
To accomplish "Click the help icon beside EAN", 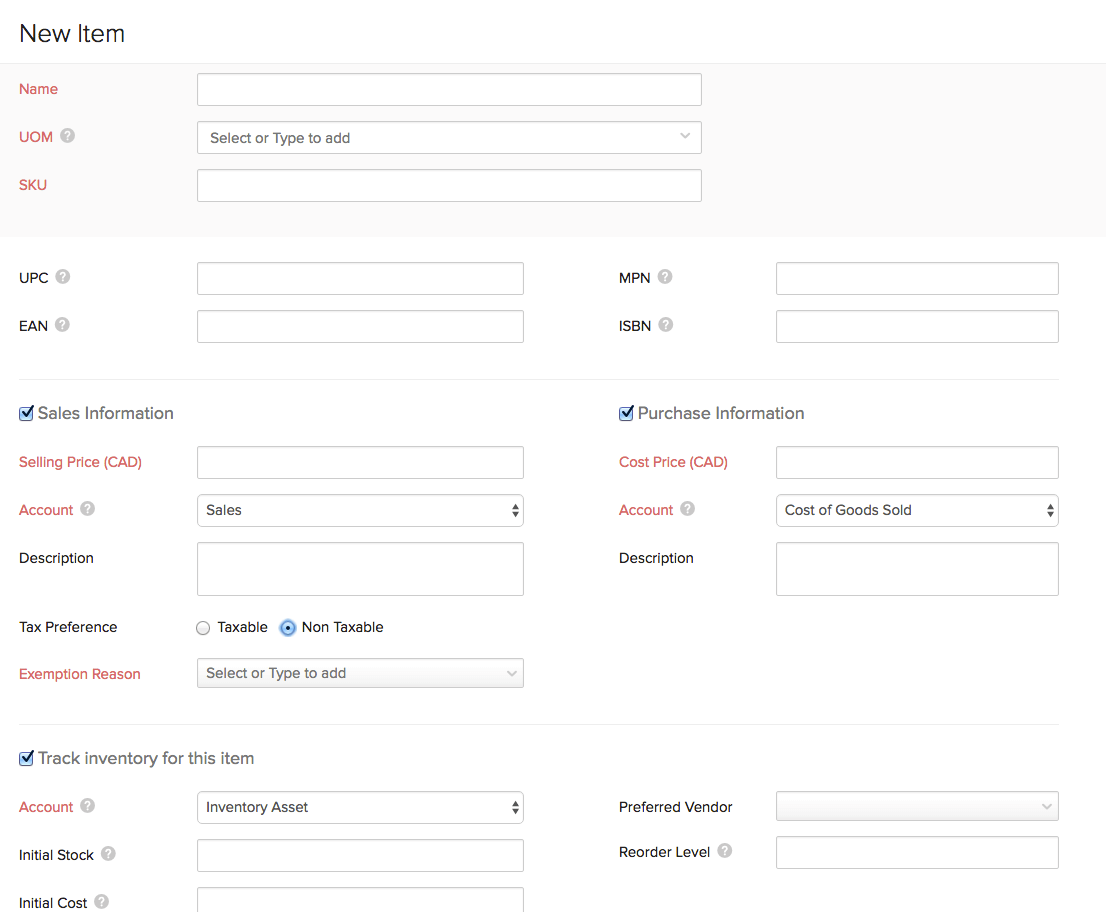I will point(62,325).
